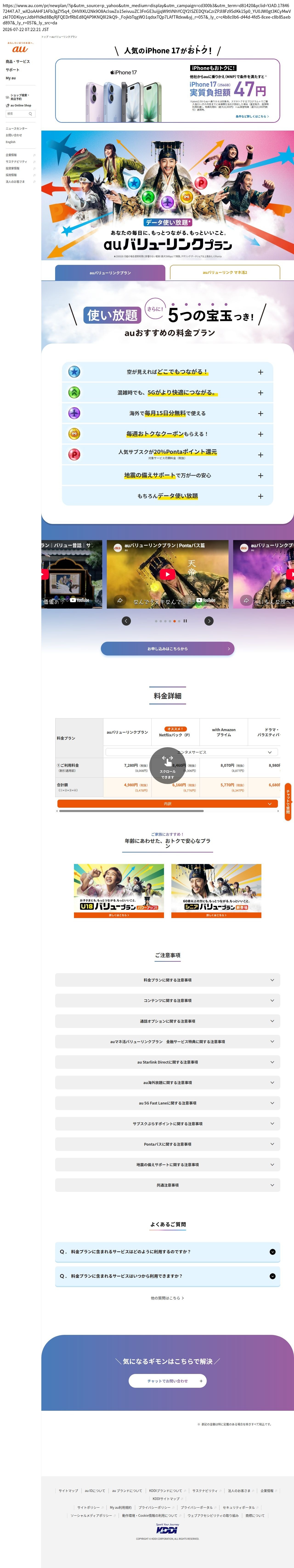This screenshot has width=294, height=1568.
Task: Expand FAQ about how to use included services
Action: (167, 1252)
